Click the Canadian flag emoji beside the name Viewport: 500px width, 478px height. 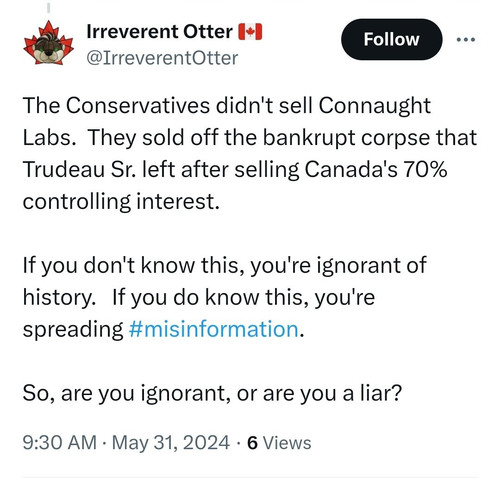(x=250, y=32)
